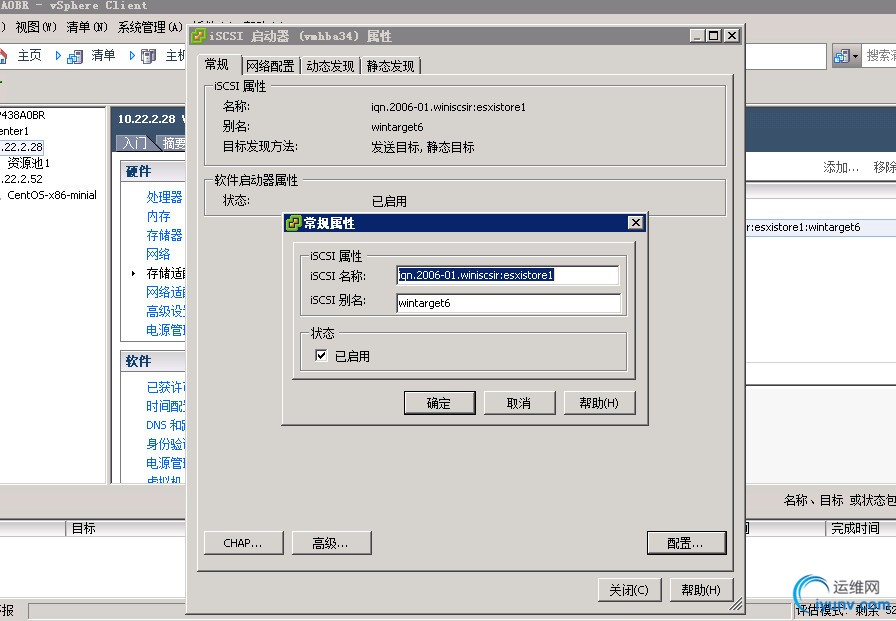
Task: Open the 网络 hardware link
Action: (x=158, y=254)
